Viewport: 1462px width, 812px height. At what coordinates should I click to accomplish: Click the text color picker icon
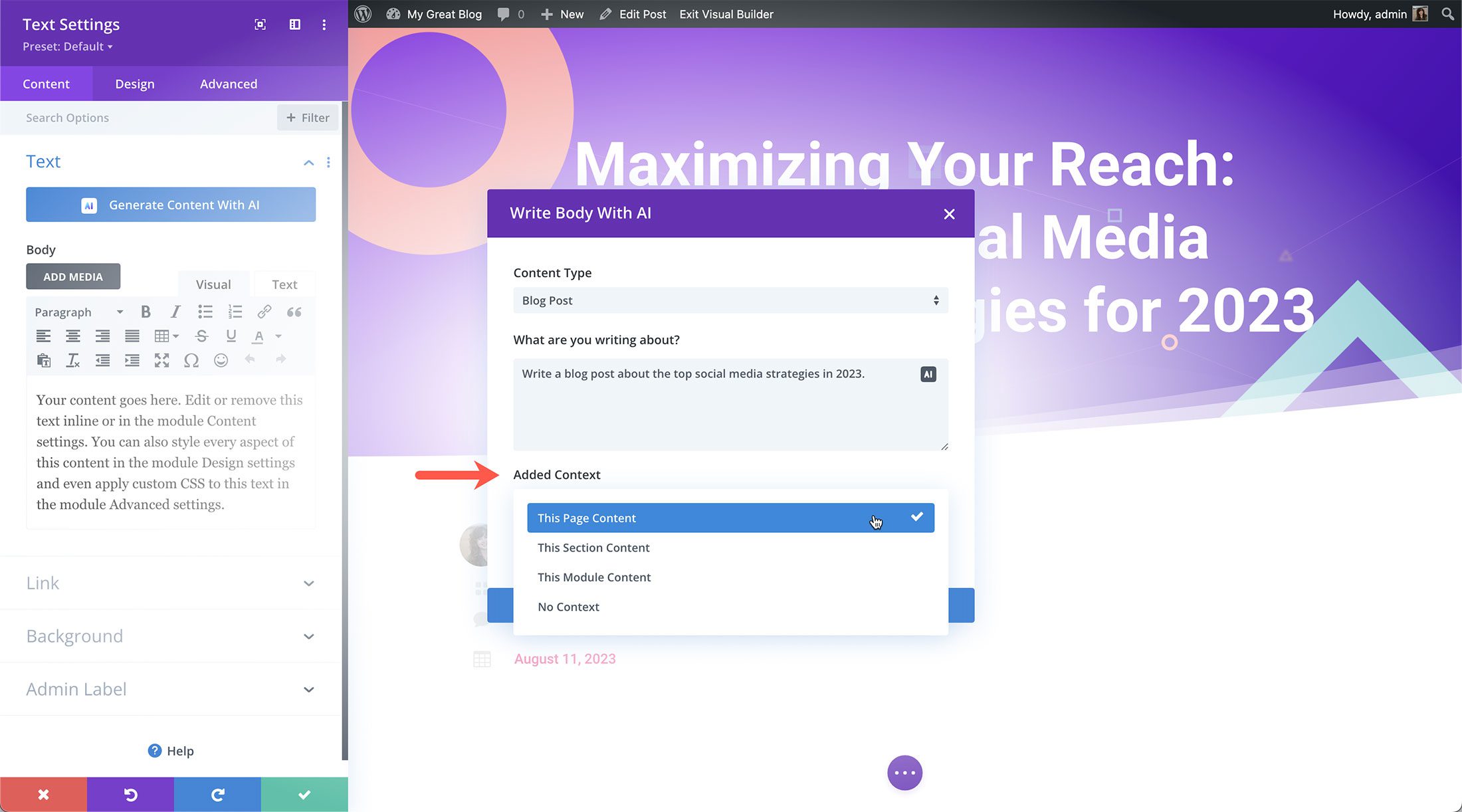click(x=258, y=336)
